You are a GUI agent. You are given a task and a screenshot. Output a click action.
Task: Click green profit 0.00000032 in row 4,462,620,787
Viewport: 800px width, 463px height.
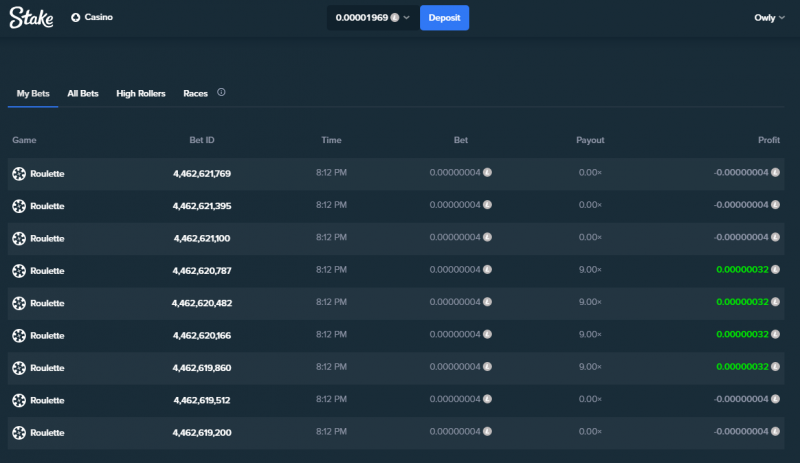pyautogui.click(x=742, y=270)
